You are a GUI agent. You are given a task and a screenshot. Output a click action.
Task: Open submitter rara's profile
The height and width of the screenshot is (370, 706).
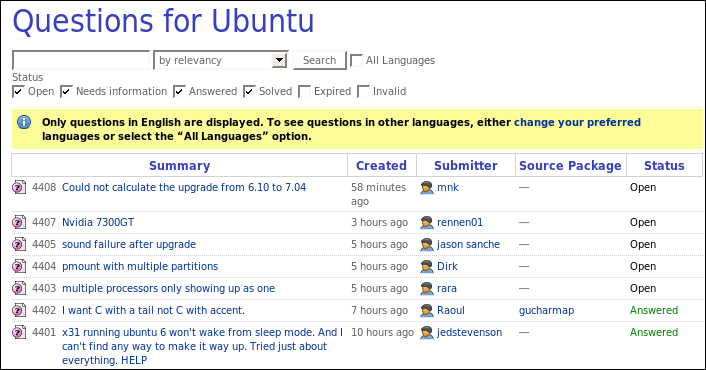447,289
